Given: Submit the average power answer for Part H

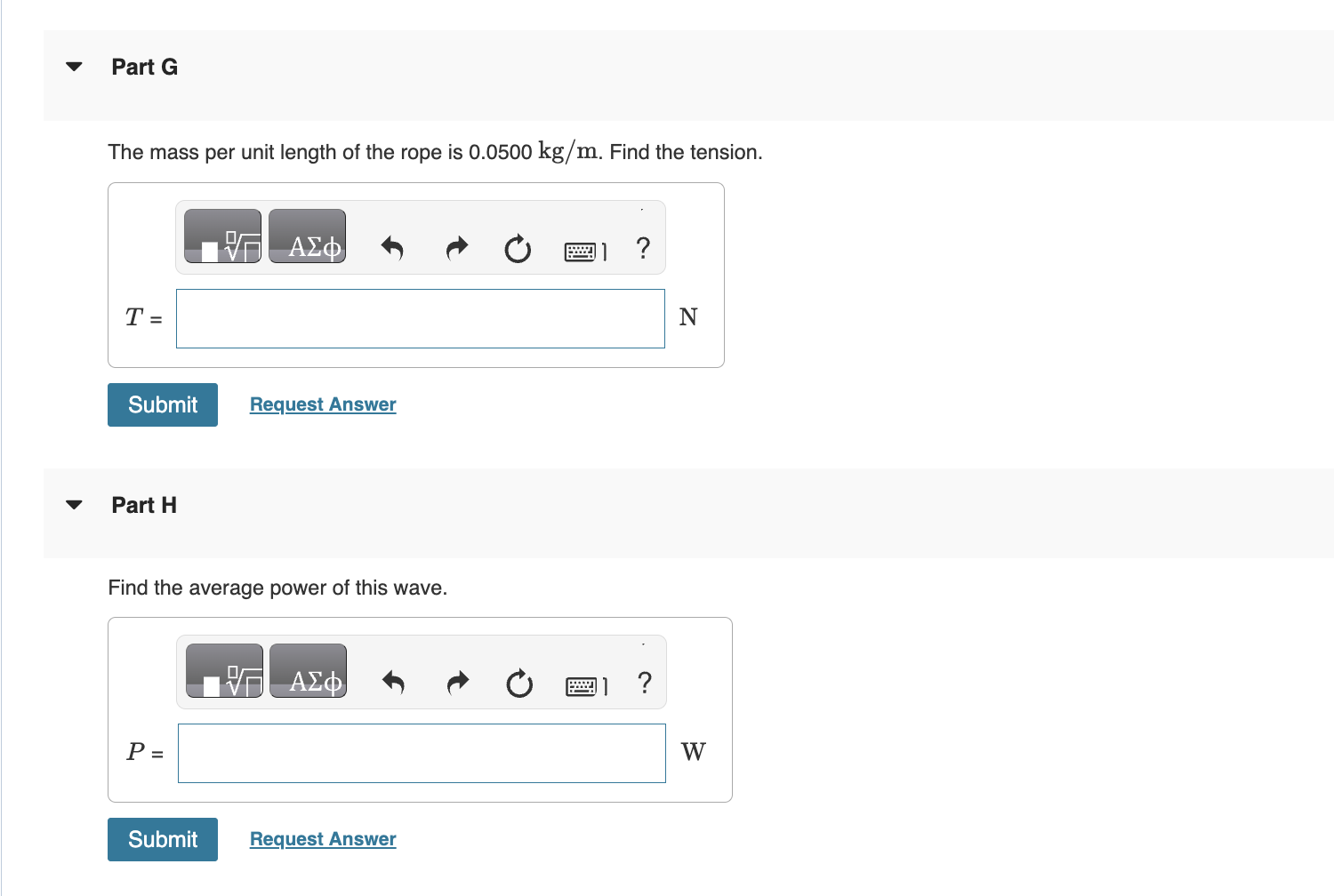Looking at the screenshot, I should tap(162, 839).
